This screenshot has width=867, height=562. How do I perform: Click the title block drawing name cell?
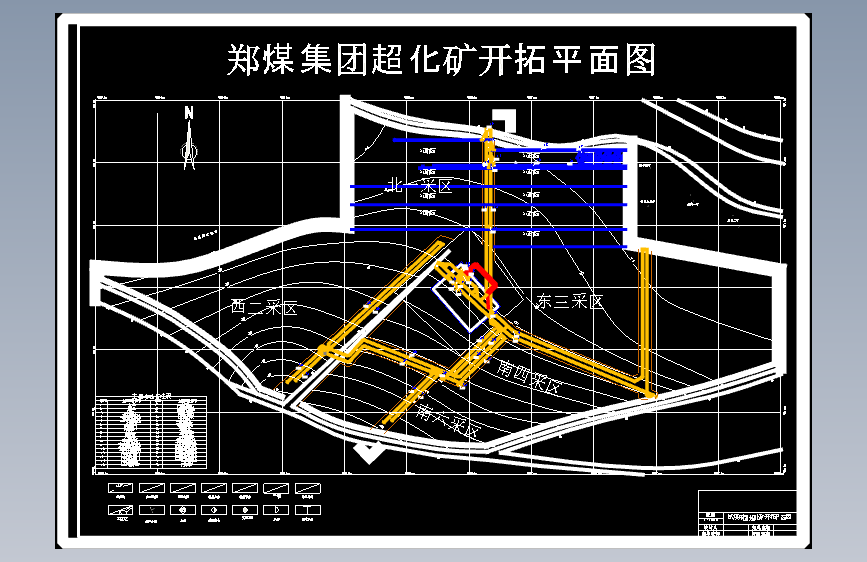(760, 517)
